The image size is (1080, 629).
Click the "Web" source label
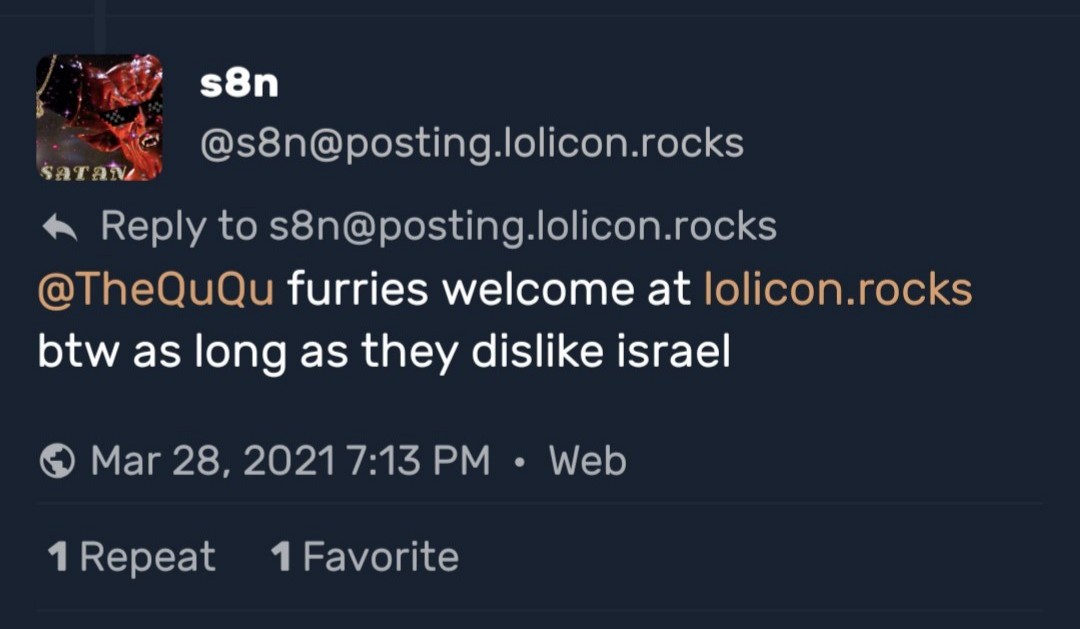point(587,461)
